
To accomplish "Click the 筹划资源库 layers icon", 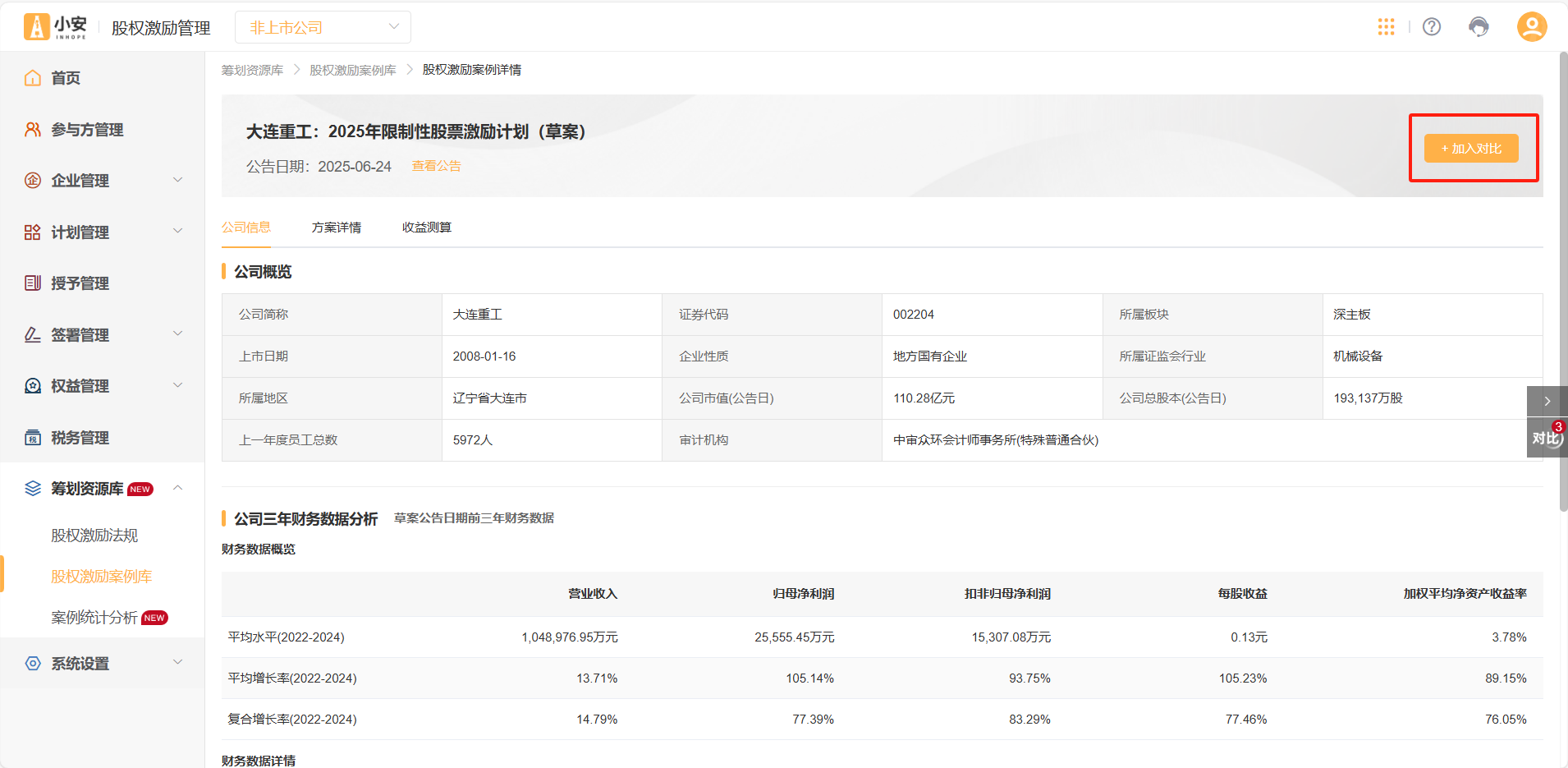I will [33, 489].
